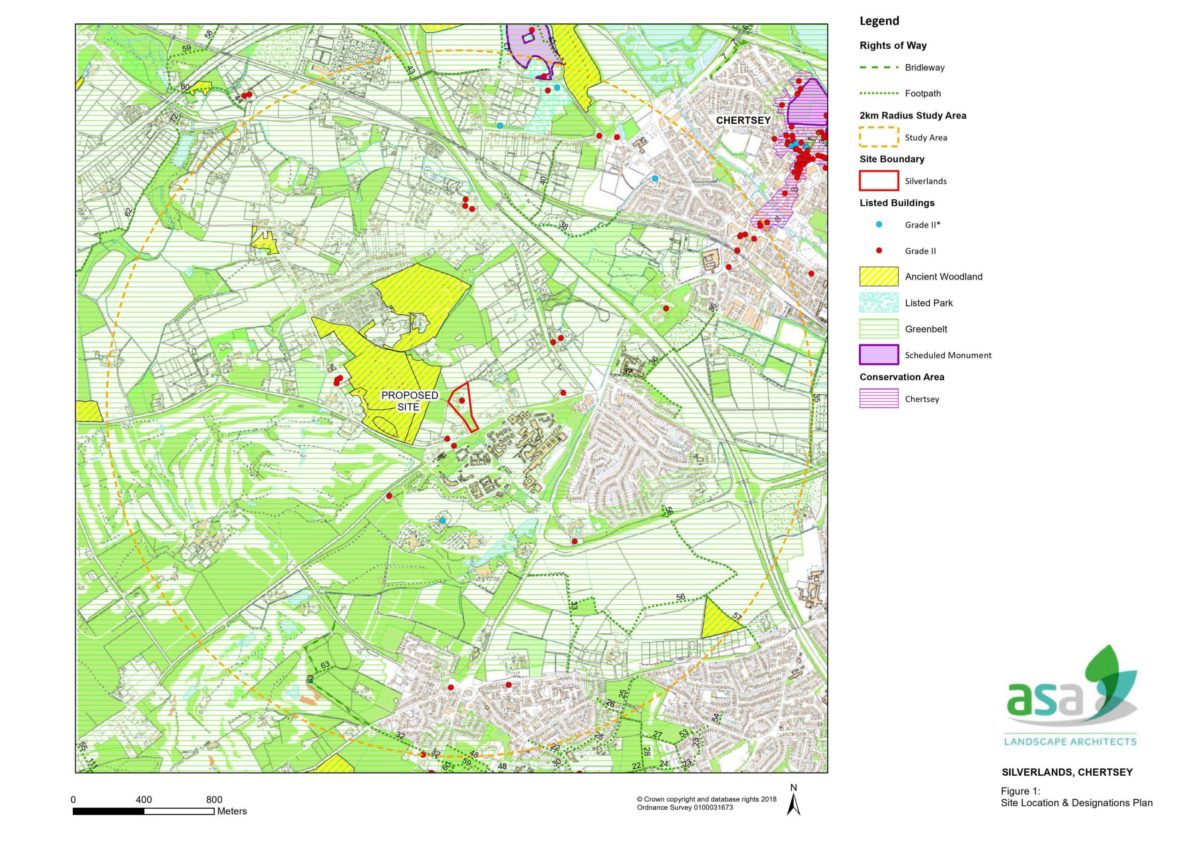The height and width of the screenshot is (849, 1200).
Task: Pick the Listed Park legend swatch
Action: pos(878,303)
